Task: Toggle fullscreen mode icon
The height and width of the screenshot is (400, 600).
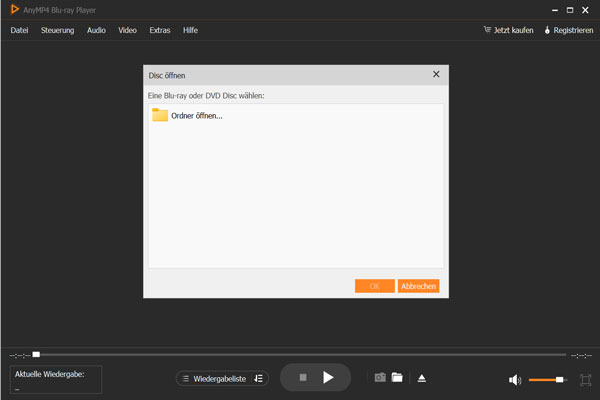Action: [x=585, y=380]
